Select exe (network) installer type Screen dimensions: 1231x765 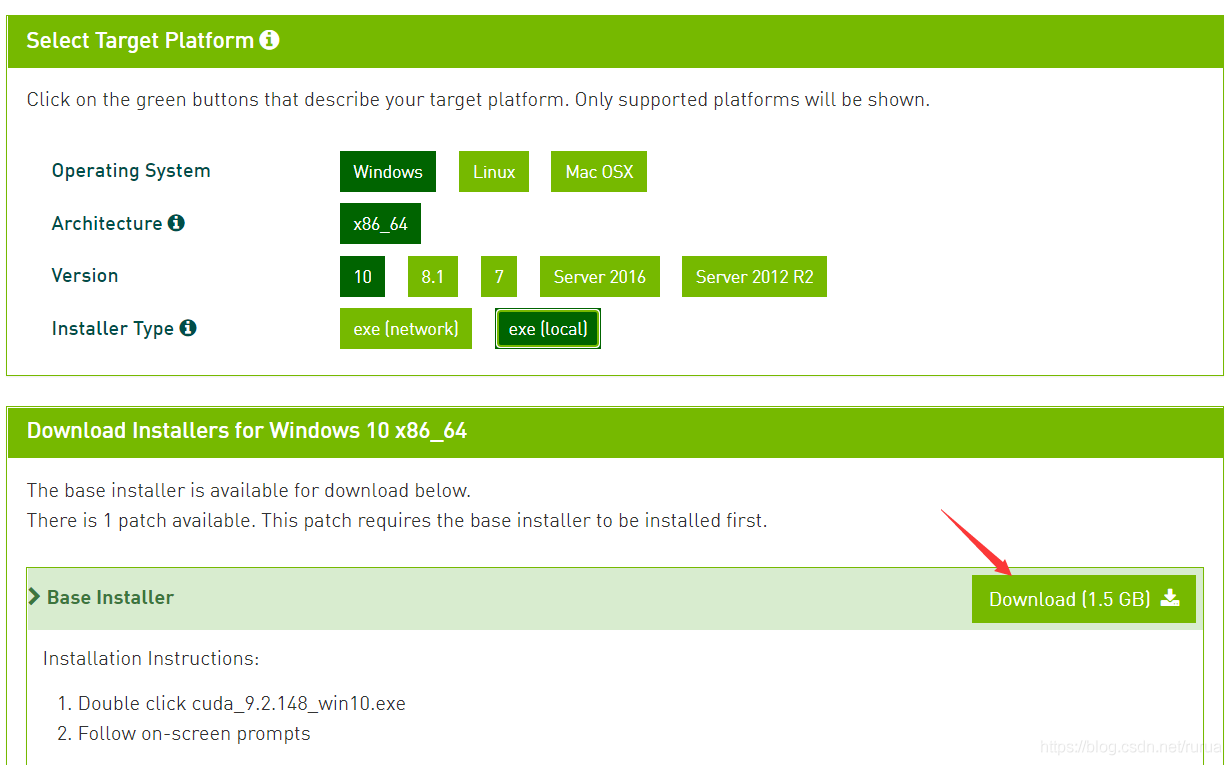click(406, 329)
